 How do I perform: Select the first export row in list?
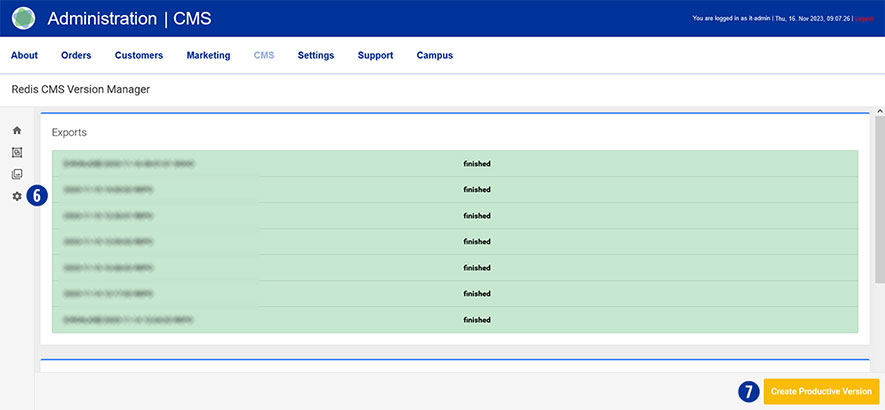455,163
